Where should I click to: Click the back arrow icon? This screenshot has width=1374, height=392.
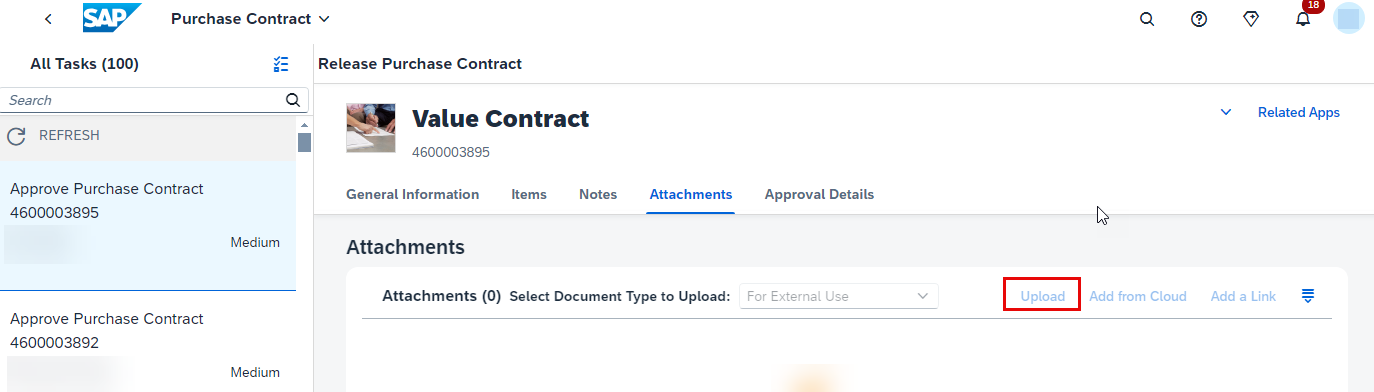coord(48,19)
